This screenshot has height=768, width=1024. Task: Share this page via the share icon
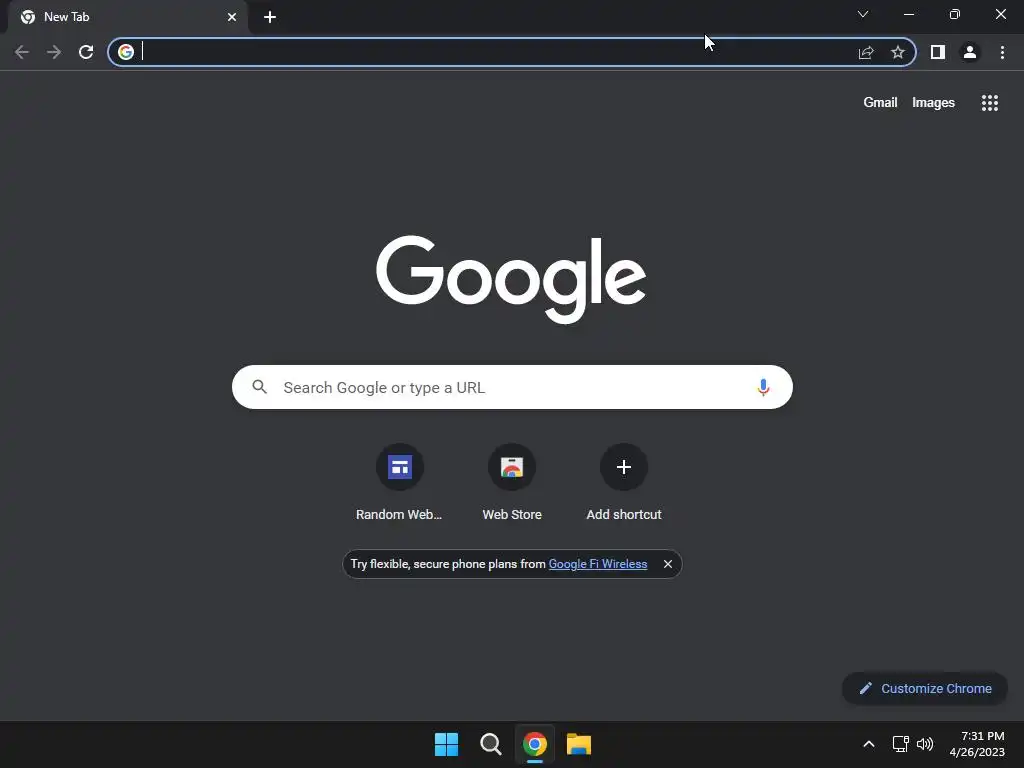866,52
